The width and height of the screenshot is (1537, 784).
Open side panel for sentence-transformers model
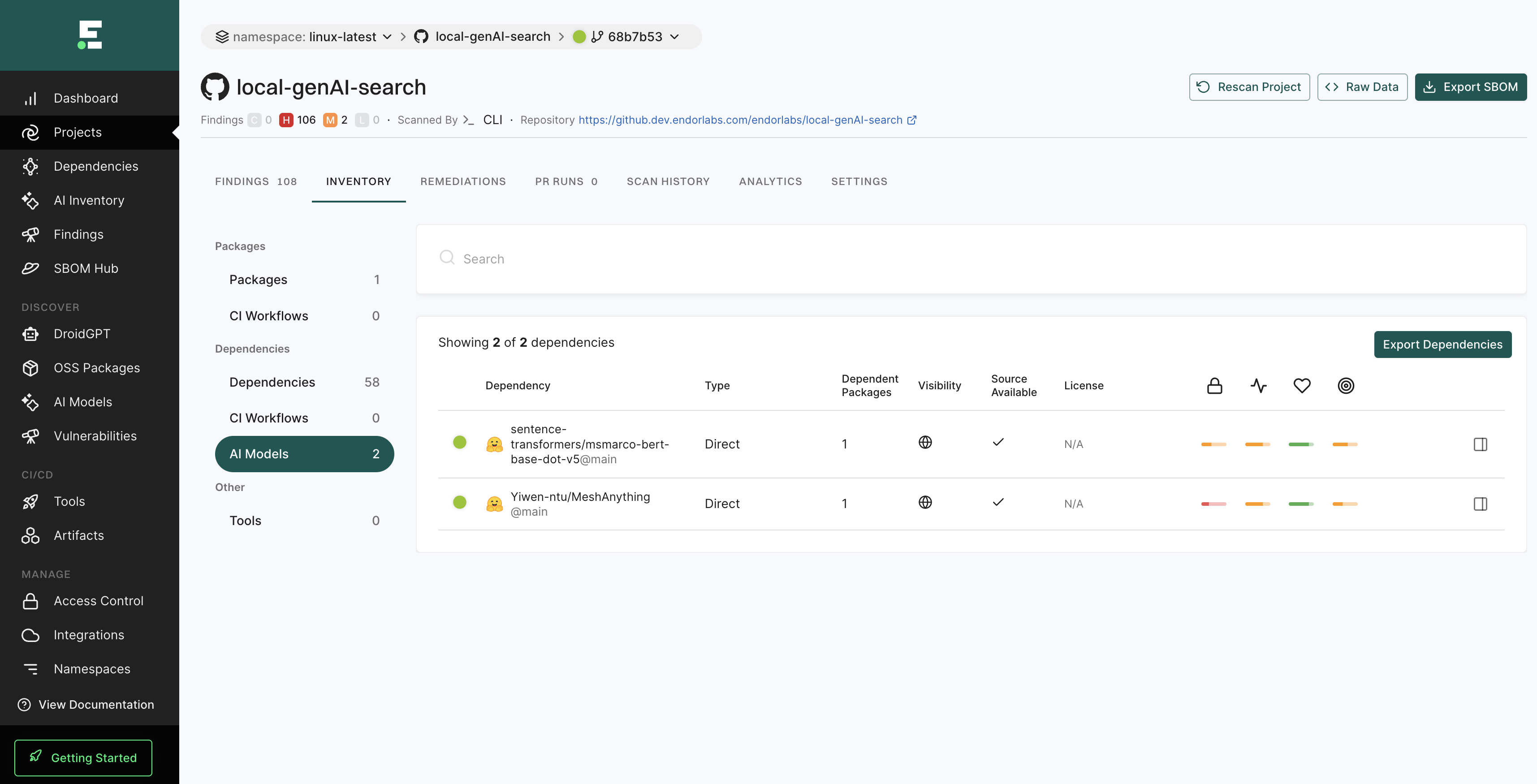coord(1480,444)
